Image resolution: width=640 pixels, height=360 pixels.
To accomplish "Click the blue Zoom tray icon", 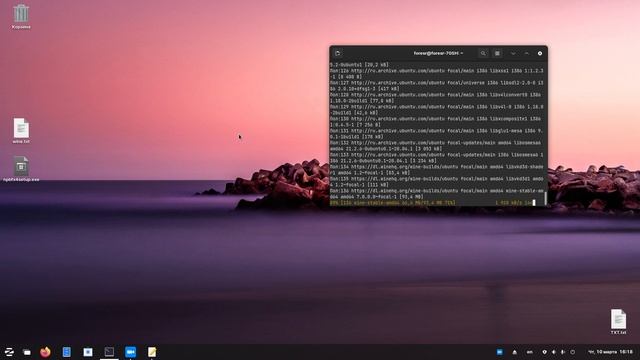I will coord(500,352).
